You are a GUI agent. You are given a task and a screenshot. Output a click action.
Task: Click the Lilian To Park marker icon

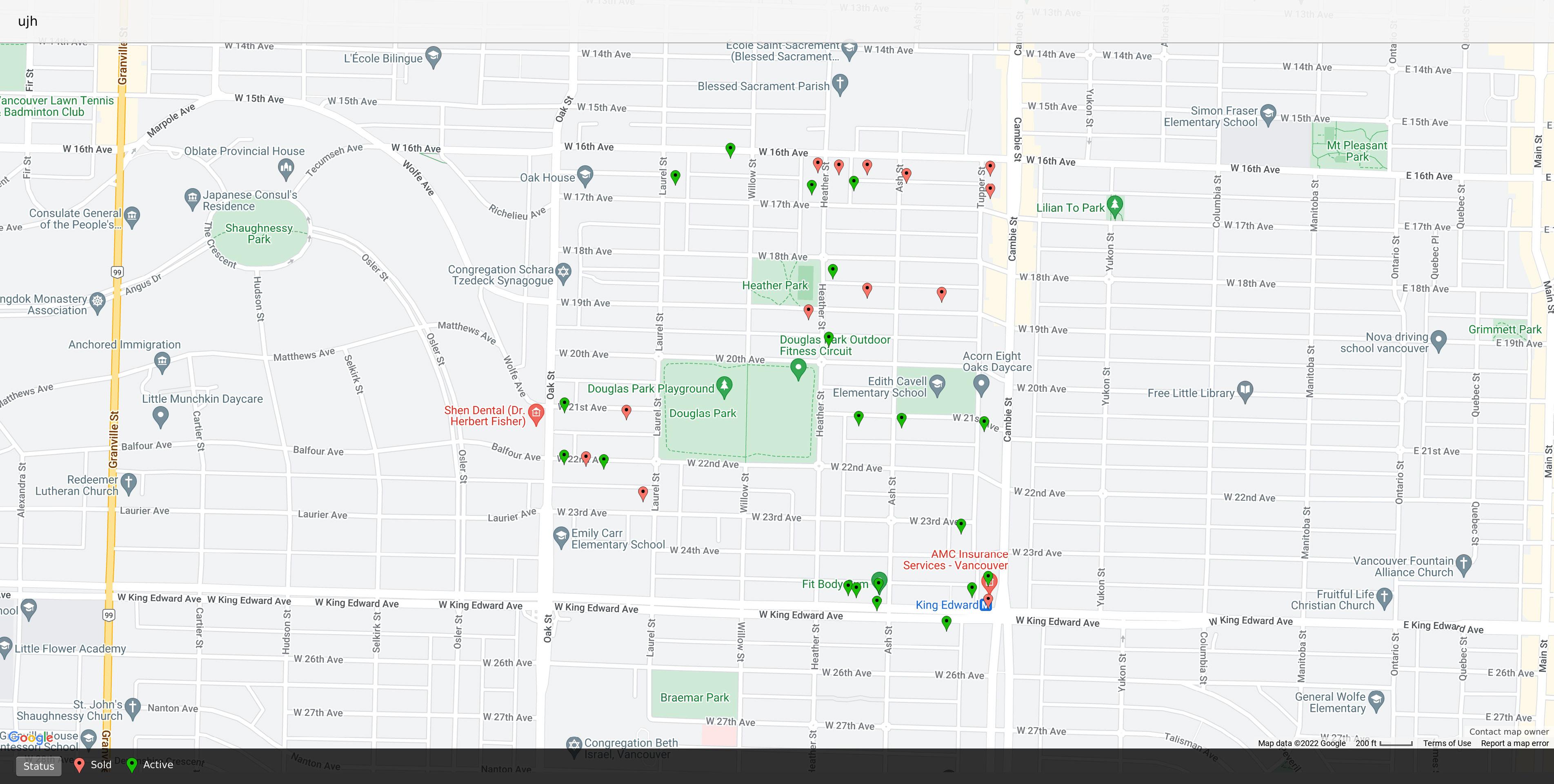(x=1114, y=205)
